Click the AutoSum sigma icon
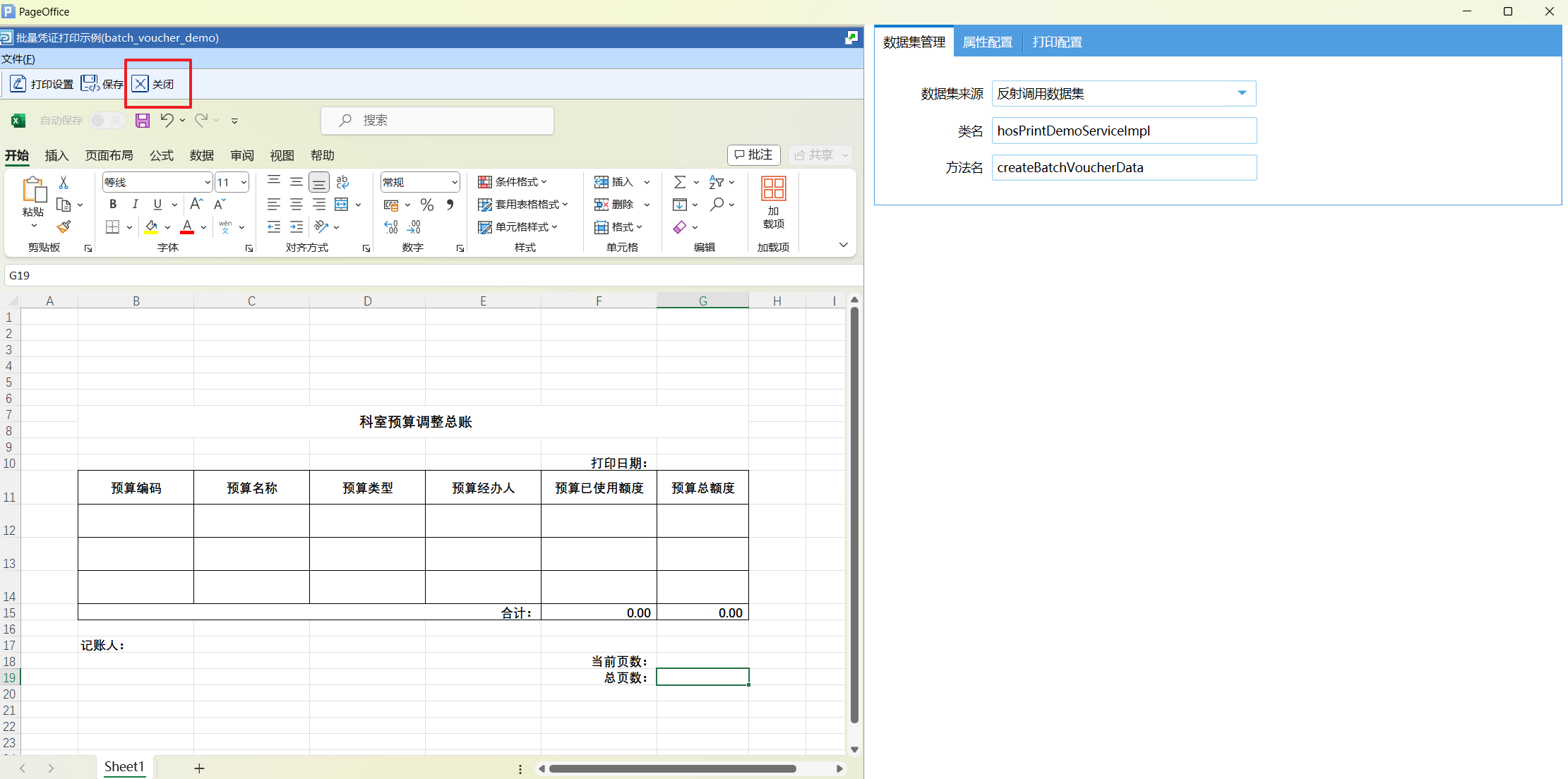This screenshot has height=779, width=1568. pos(680,182)
